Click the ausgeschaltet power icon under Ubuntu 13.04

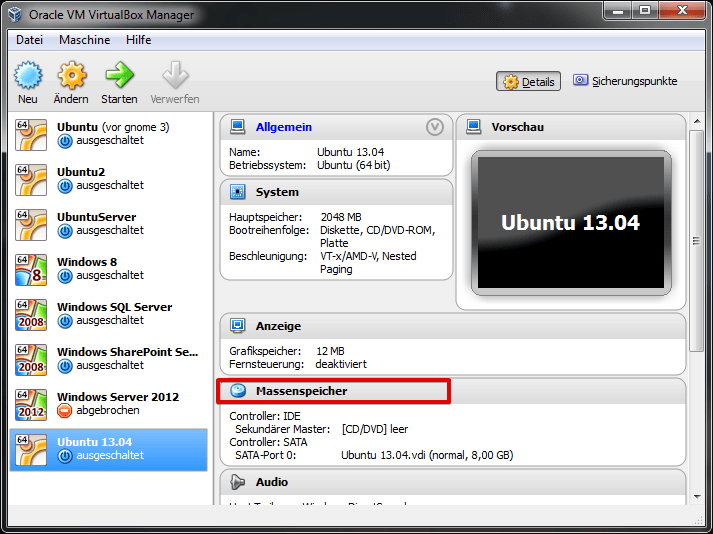65,456
